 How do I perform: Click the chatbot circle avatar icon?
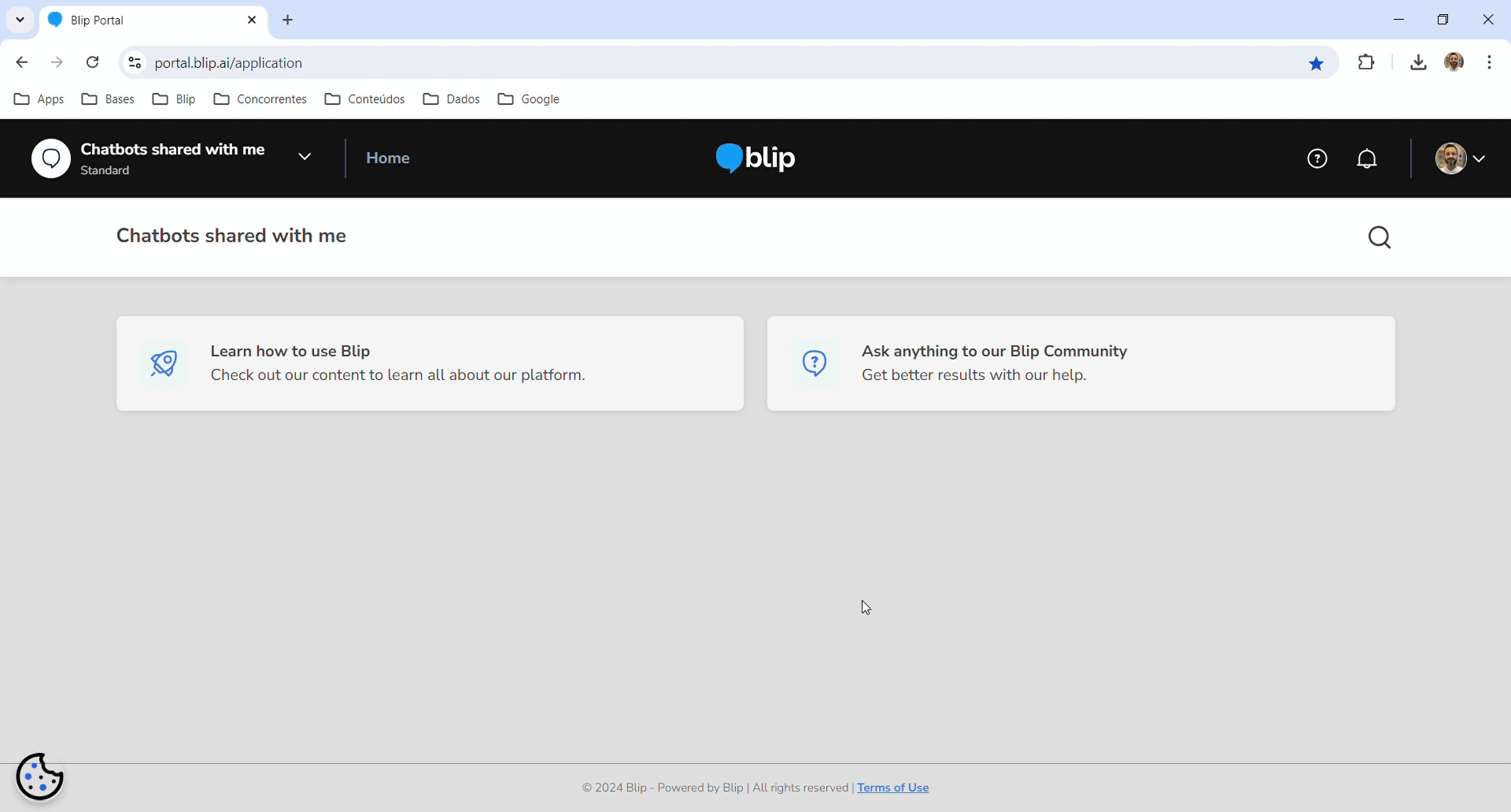tap(51, 158)
